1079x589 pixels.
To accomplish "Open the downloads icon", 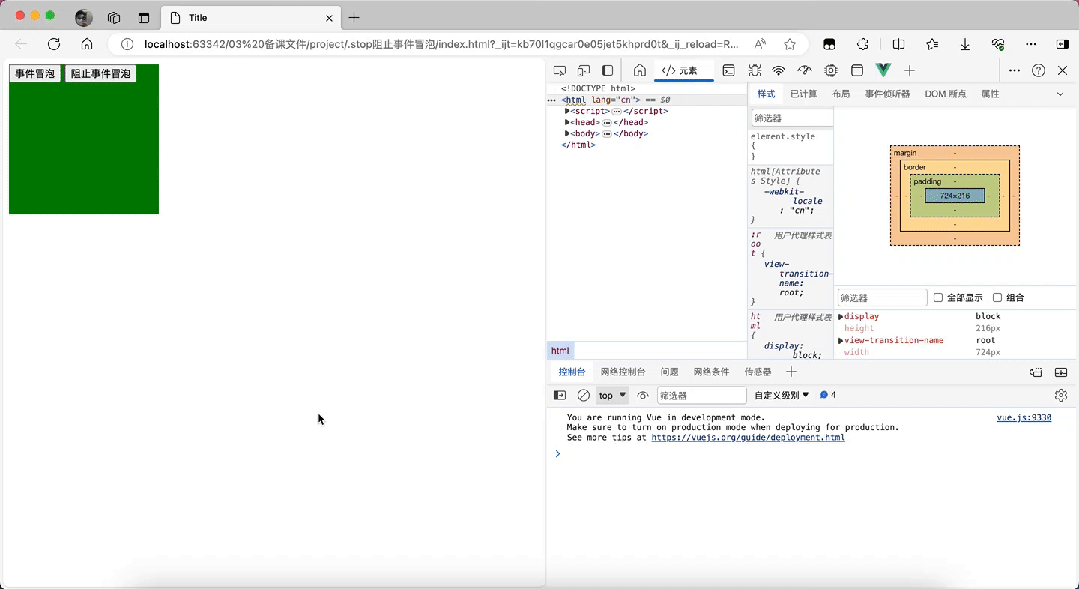I will click(965, 44).
